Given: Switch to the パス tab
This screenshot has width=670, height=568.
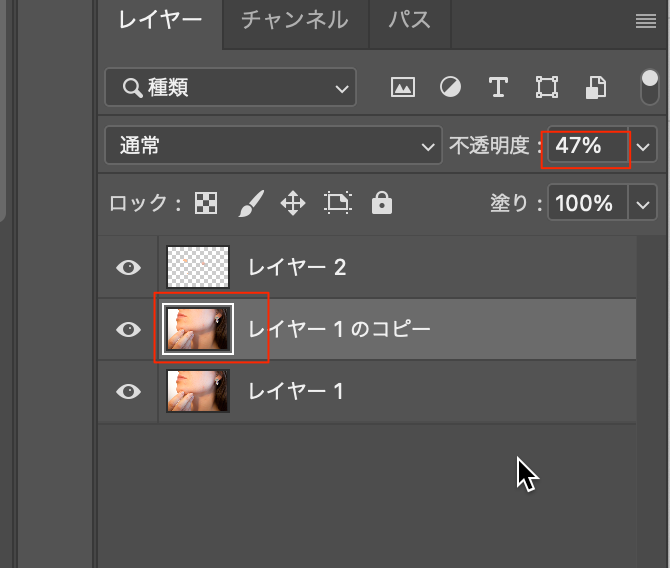Looking at the screenshot, I should click(409, 20).
